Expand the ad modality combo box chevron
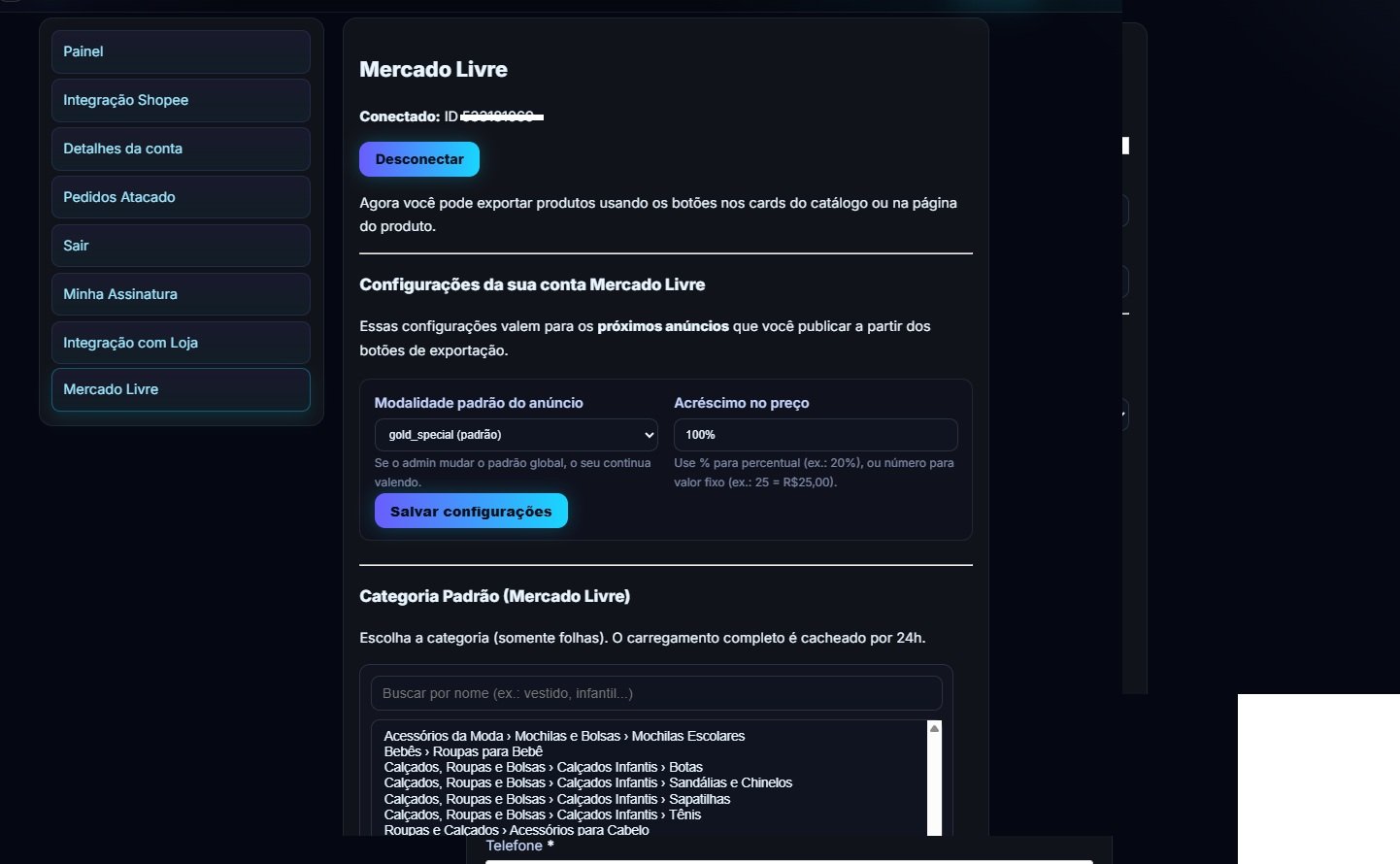The image size is (1400, 864). [650, 435]
